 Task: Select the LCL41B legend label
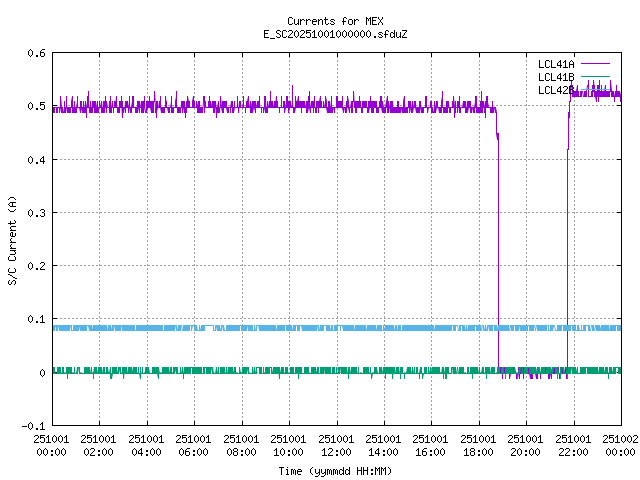tap(555, 77)
